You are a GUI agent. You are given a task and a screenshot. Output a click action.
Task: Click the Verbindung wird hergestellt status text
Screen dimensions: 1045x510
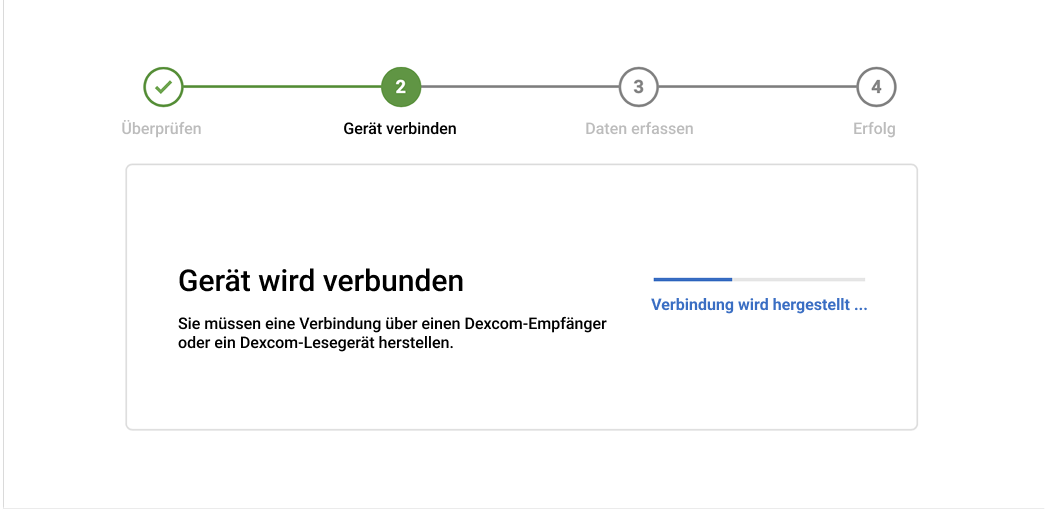point(758,306)
